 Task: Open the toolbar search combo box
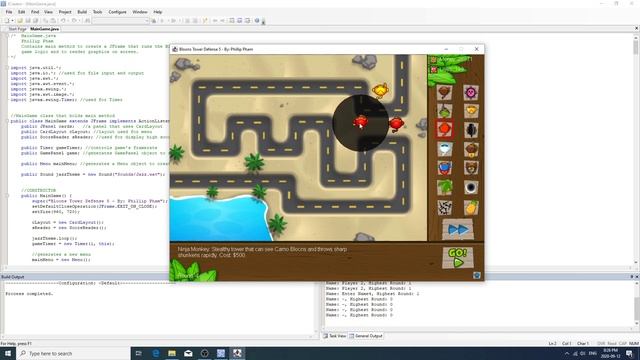120,20
